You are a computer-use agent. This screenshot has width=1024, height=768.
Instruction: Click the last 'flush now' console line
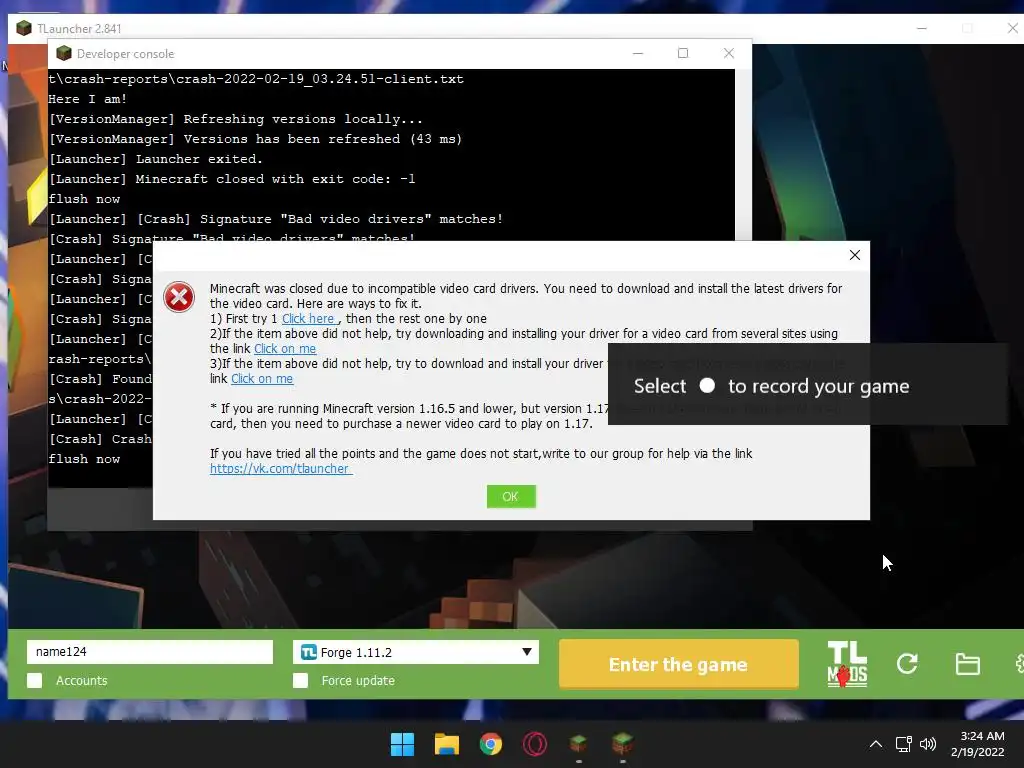[x=84, y=459]
